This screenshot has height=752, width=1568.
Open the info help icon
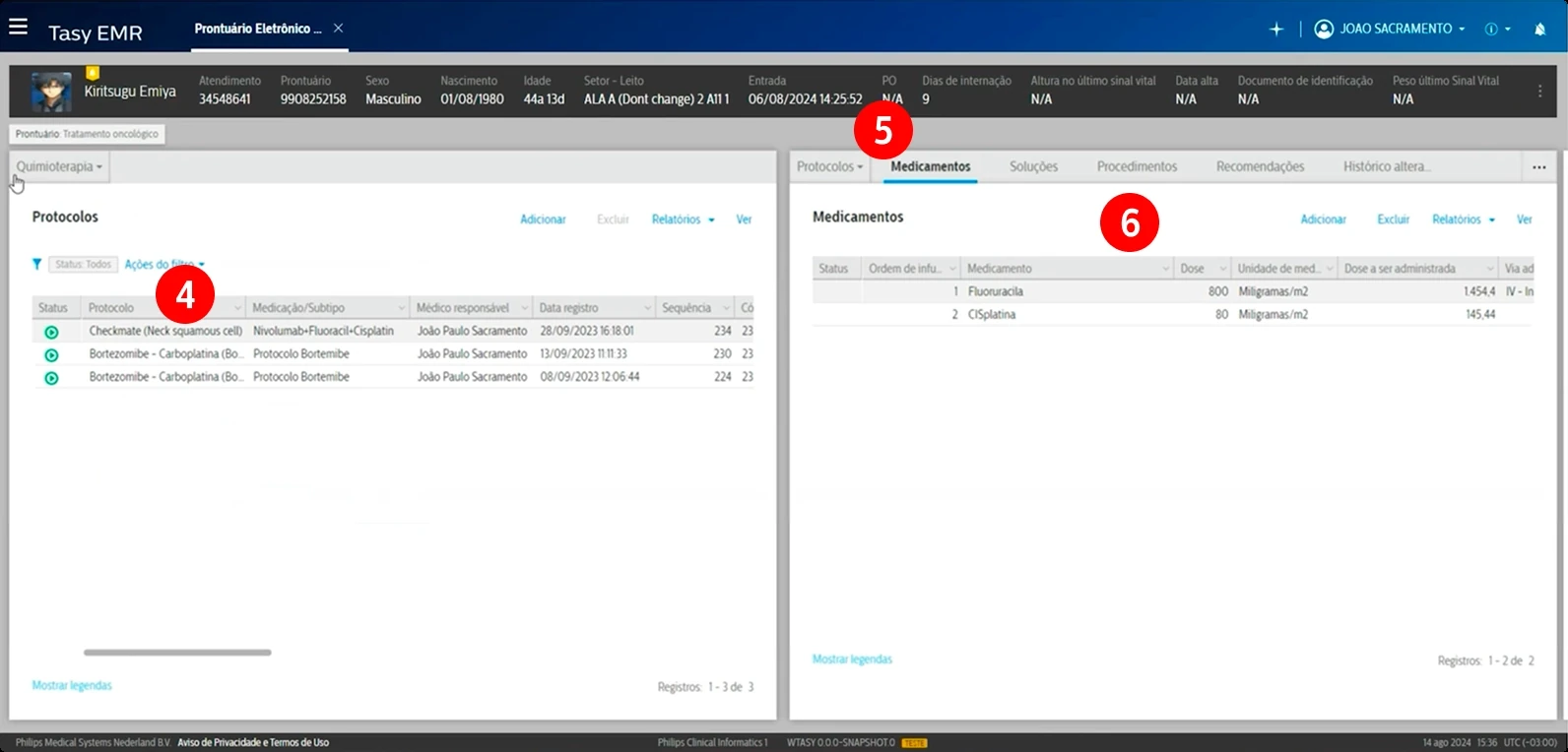pyautogui.click(x=1491, y=30)
